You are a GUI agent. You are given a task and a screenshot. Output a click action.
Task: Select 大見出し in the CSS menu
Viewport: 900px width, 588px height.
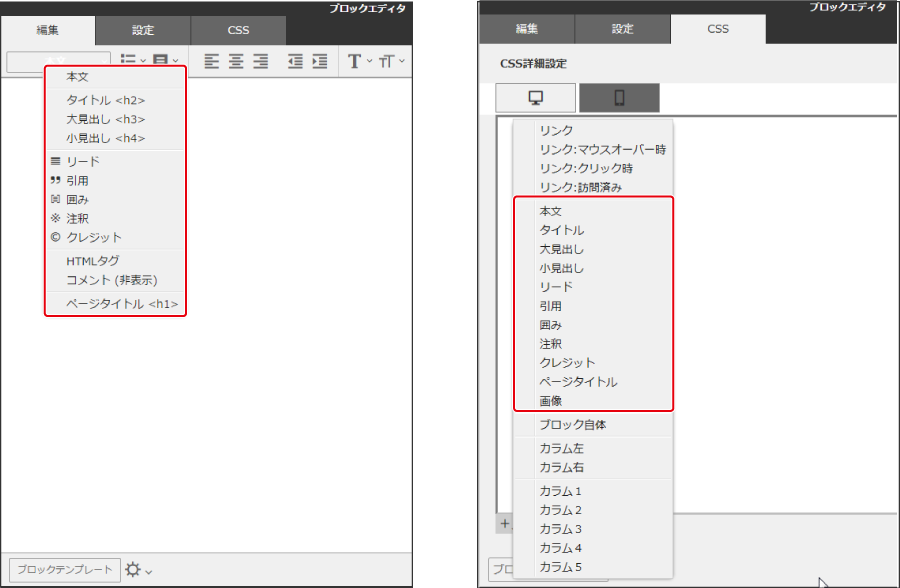[x=593, y=249]
